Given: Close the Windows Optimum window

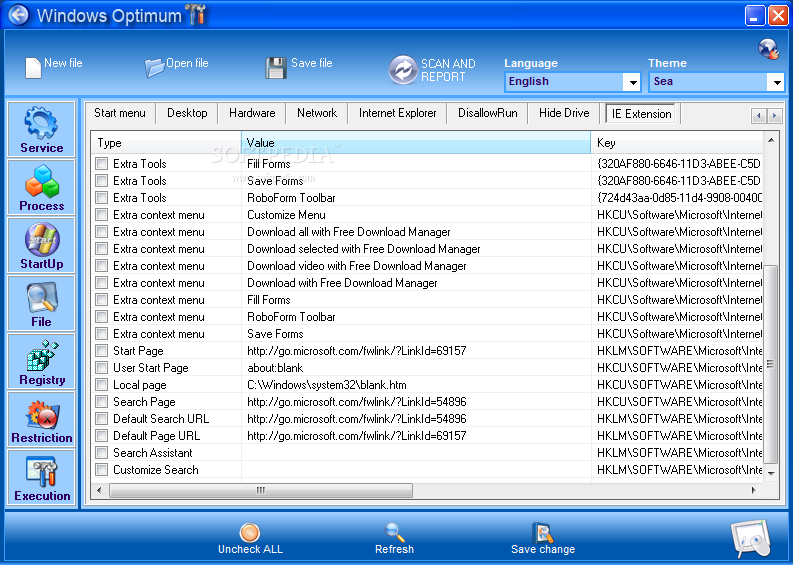Looking at the screenshot, I should pyautogui.click(x=777, y=15).
